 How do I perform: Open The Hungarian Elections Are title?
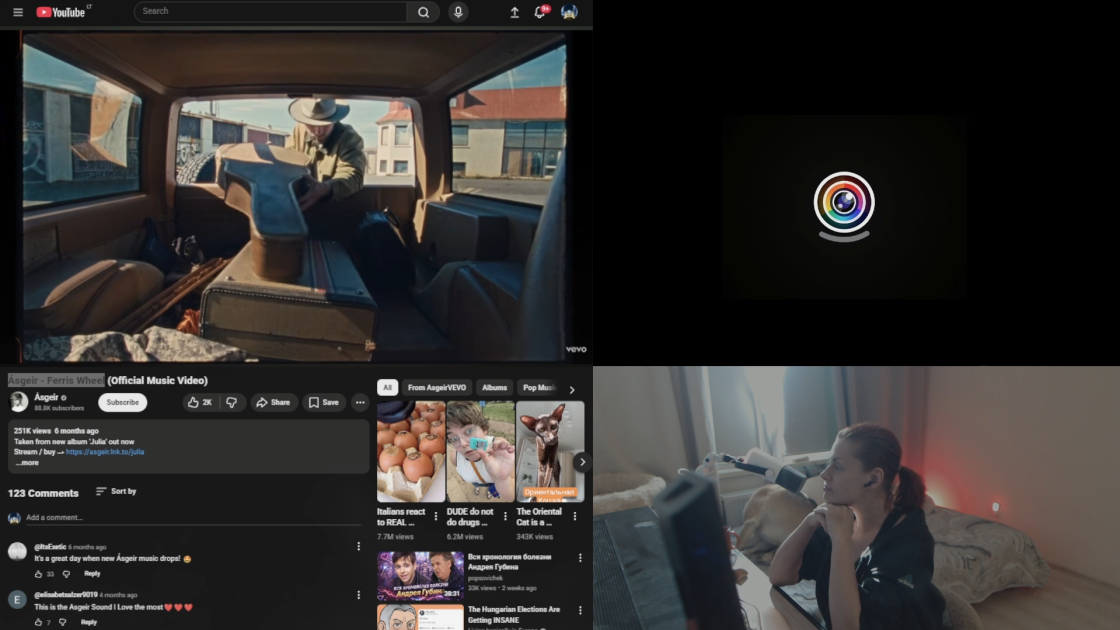pos(514,614)
